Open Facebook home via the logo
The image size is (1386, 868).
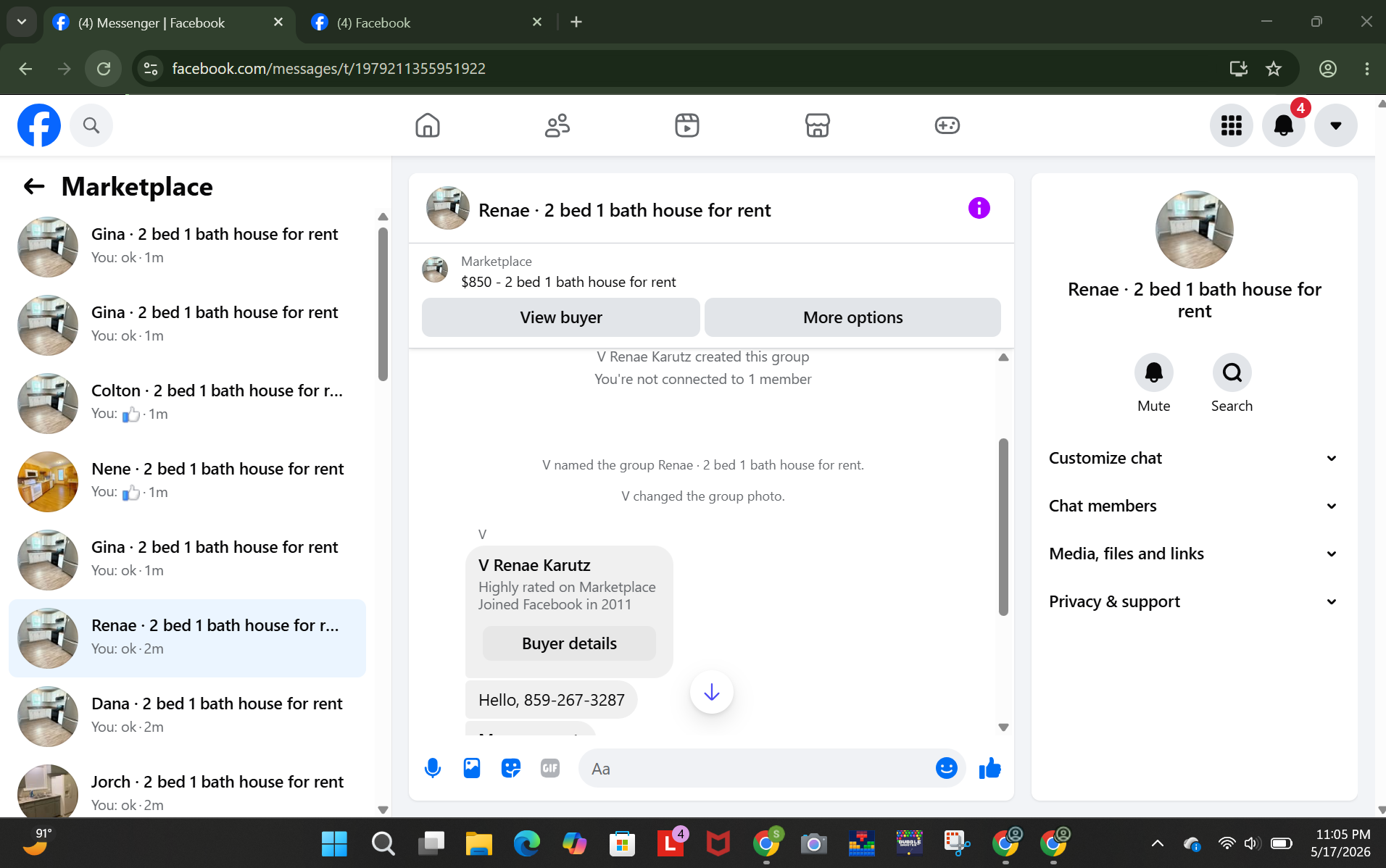pos(39,125)
